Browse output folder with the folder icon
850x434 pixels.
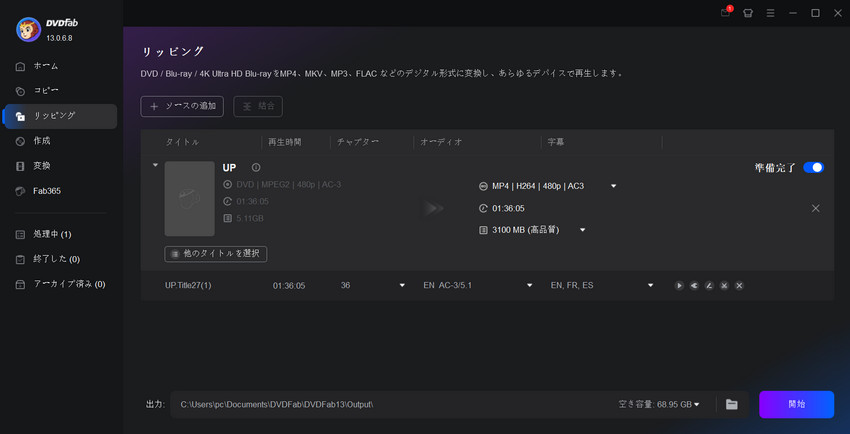click(x=732, y=404)
